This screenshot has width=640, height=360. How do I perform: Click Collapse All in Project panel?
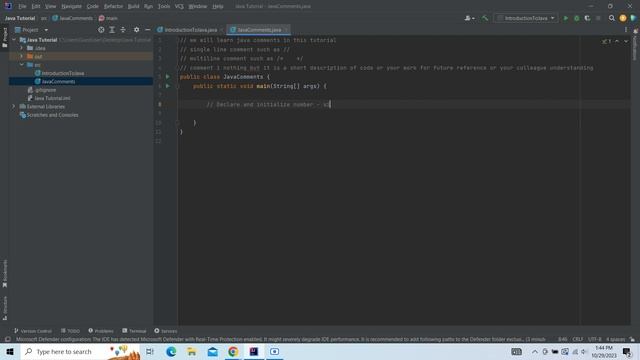pyautogui.click(x=123, y=30)
